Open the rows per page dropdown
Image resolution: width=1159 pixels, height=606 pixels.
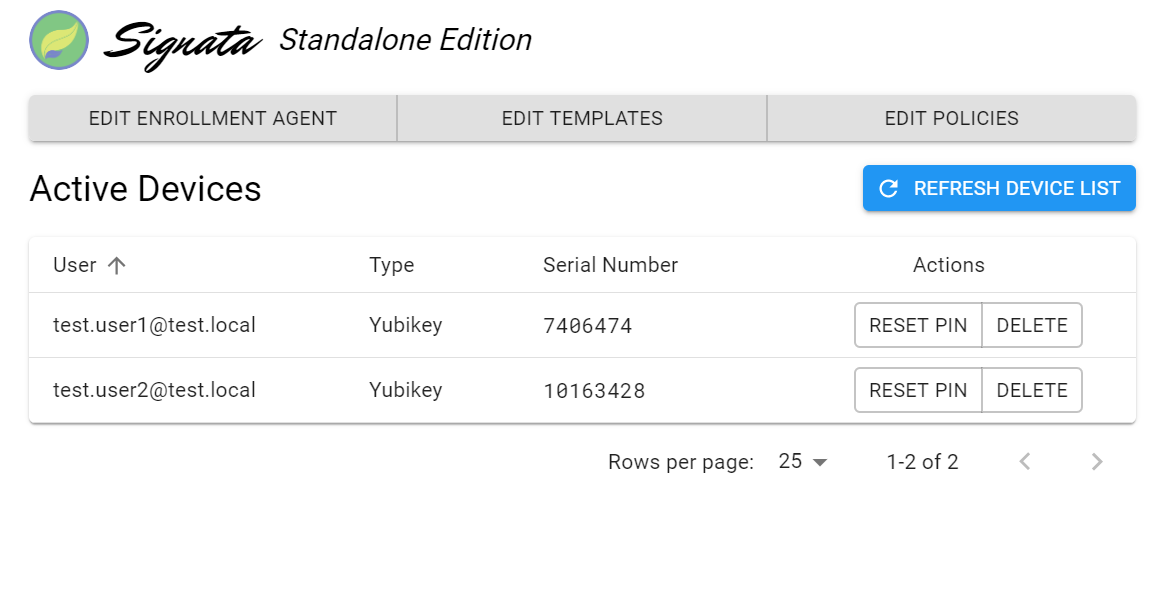[803, 462]
